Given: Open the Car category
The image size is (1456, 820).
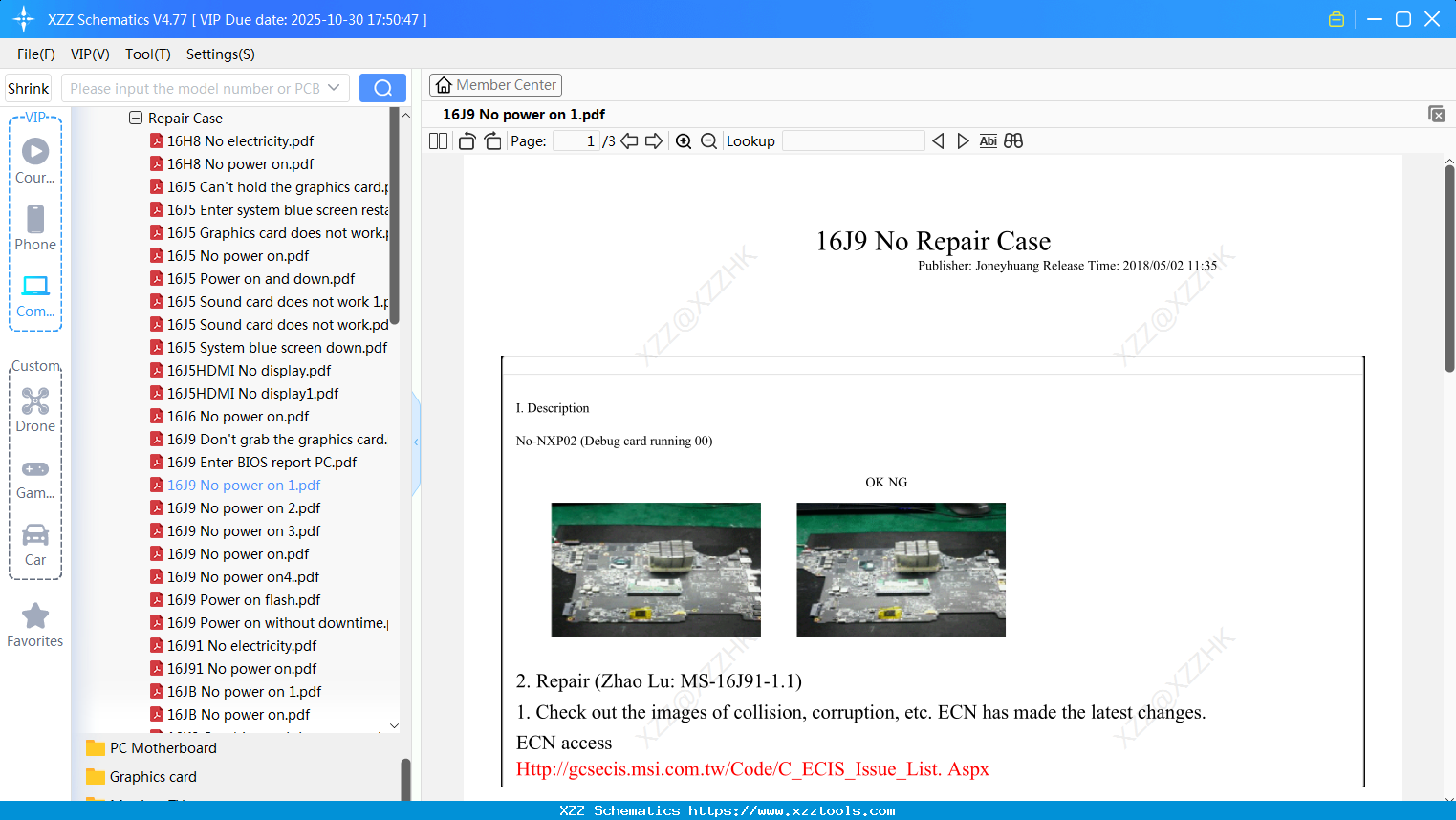Looking at the screenshot, I should tap(35, 545).
